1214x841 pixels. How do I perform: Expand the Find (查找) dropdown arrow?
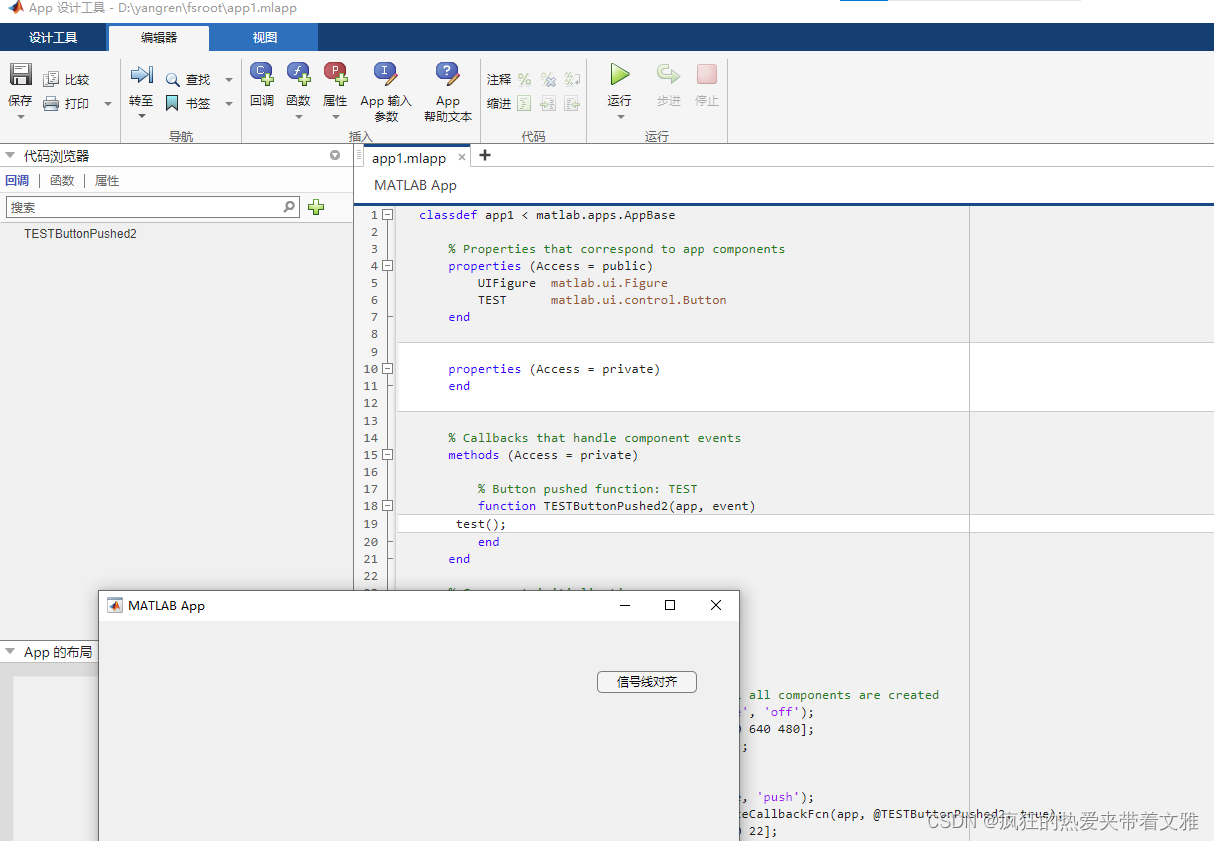[229, 80]
